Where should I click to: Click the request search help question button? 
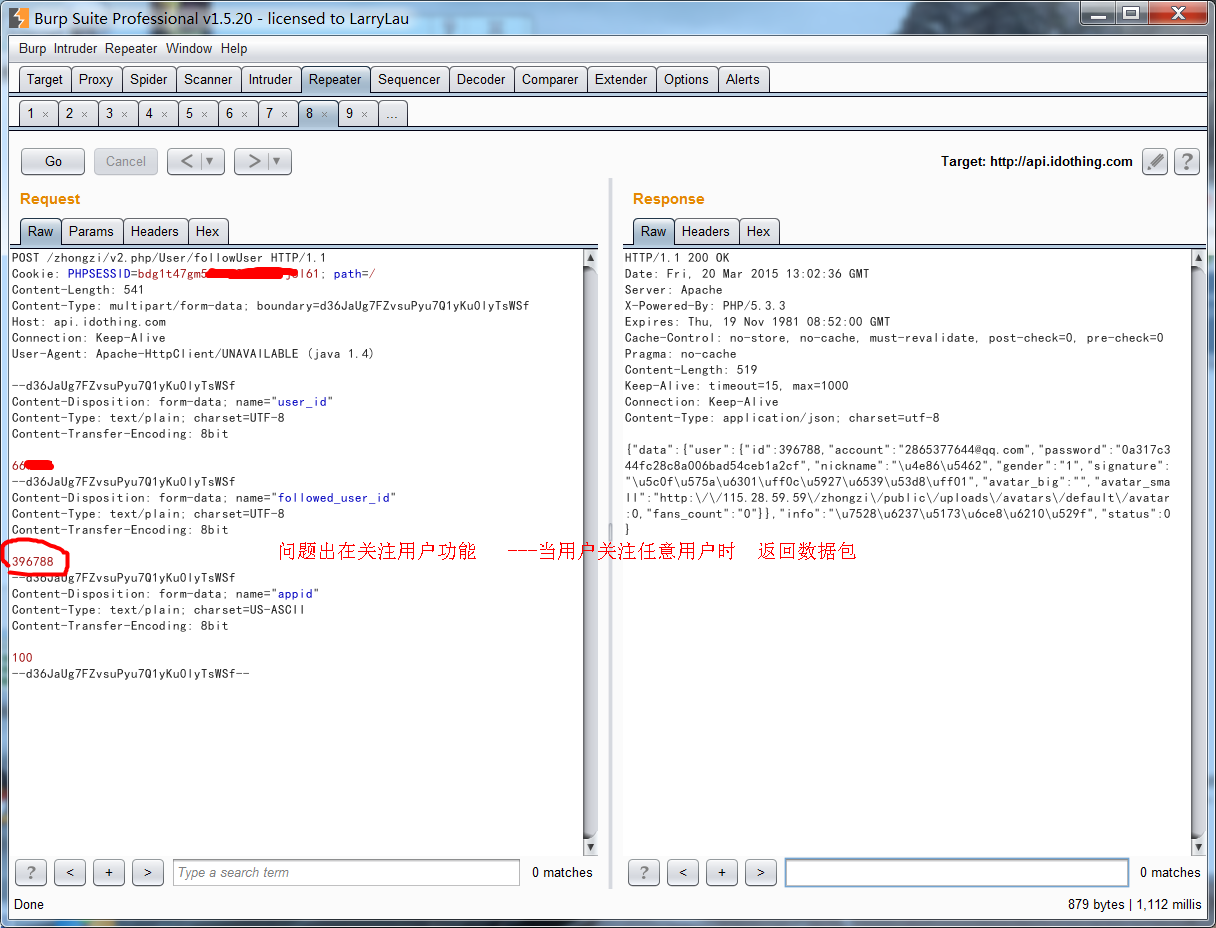click(31, 872)
